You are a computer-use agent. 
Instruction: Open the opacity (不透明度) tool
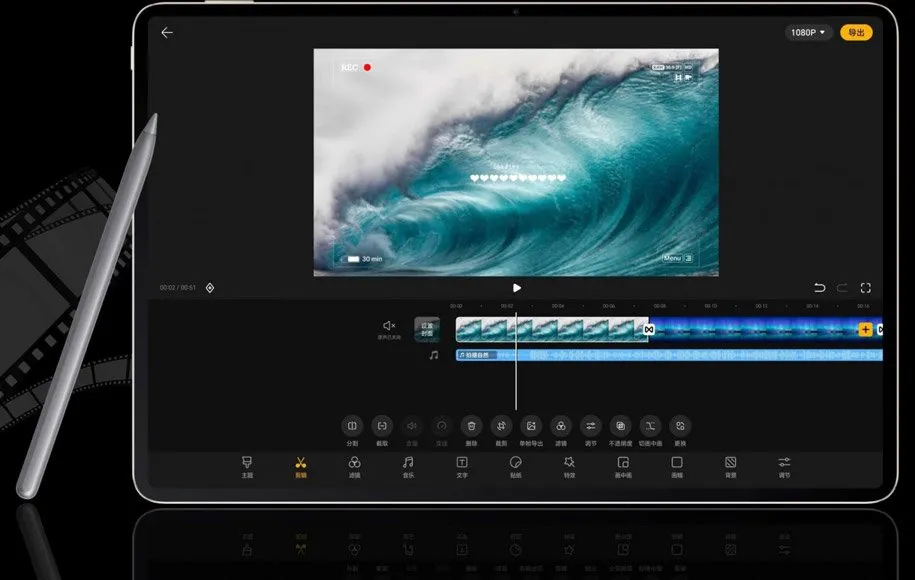620,426
